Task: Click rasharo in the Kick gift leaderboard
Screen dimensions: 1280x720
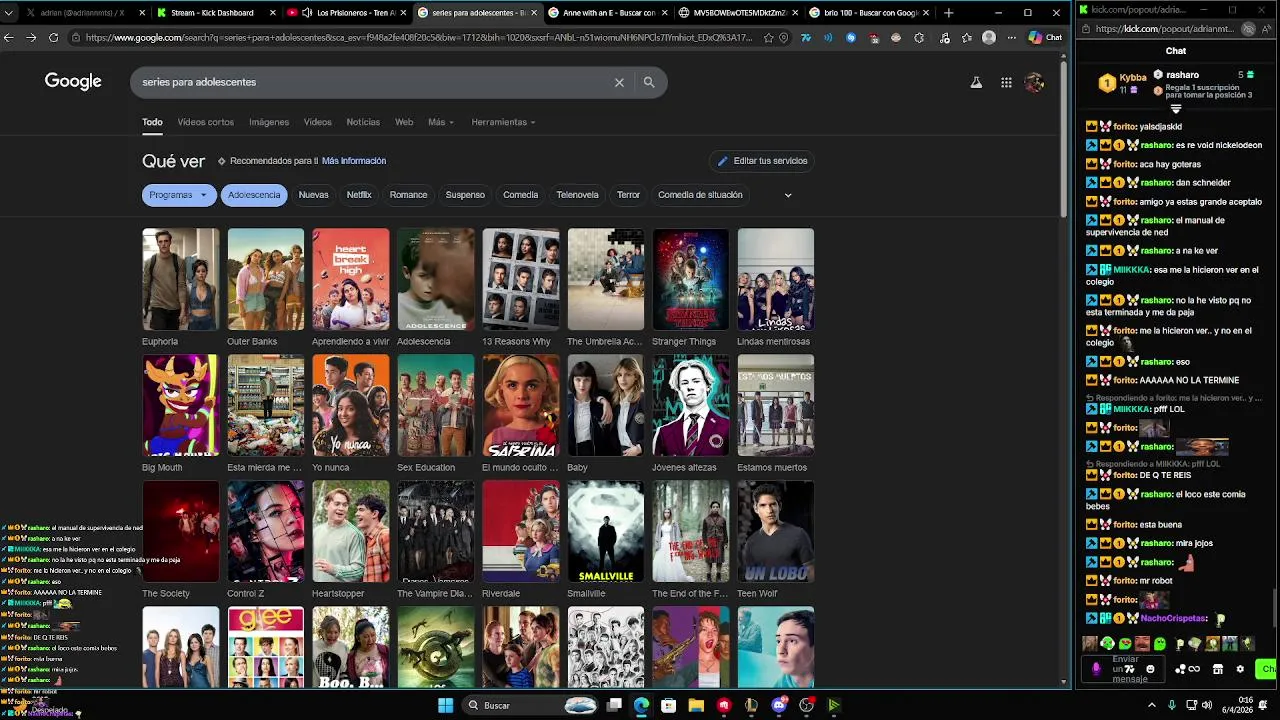Action: coord(1182,75)
